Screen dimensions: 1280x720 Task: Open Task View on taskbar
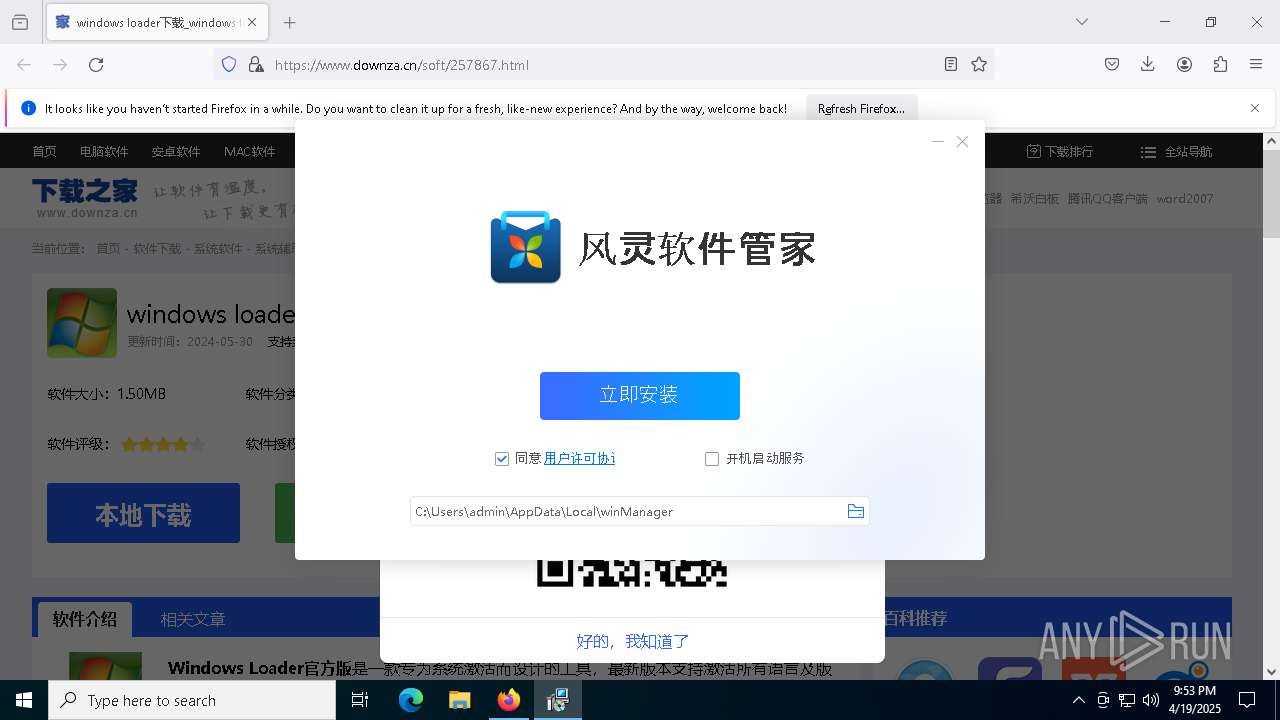coord(360,700)
